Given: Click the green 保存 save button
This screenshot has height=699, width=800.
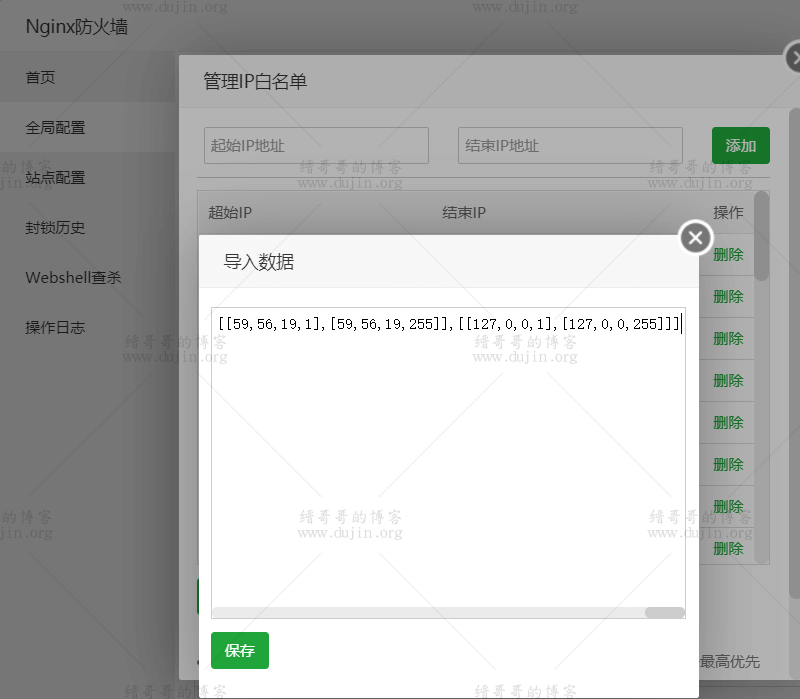Looking at the screenshot, I should (x=240, y=650).
